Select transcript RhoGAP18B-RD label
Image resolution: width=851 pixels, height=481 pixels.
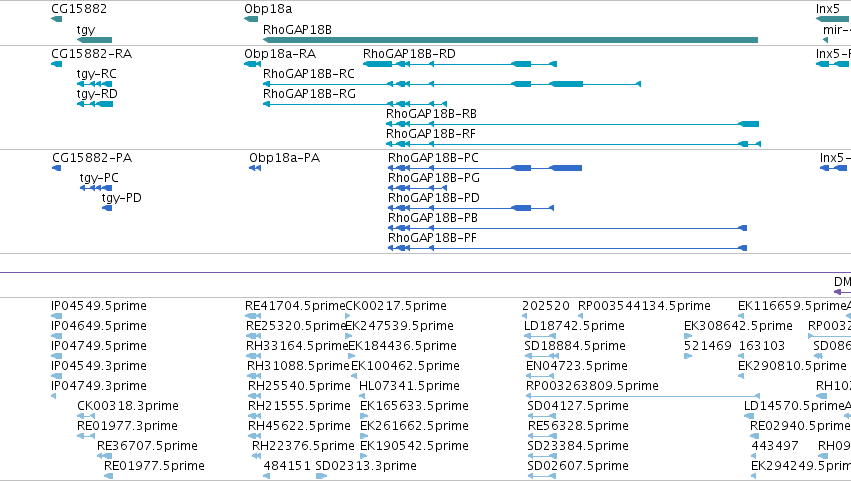pyautogui.click(x=409, y=54)
